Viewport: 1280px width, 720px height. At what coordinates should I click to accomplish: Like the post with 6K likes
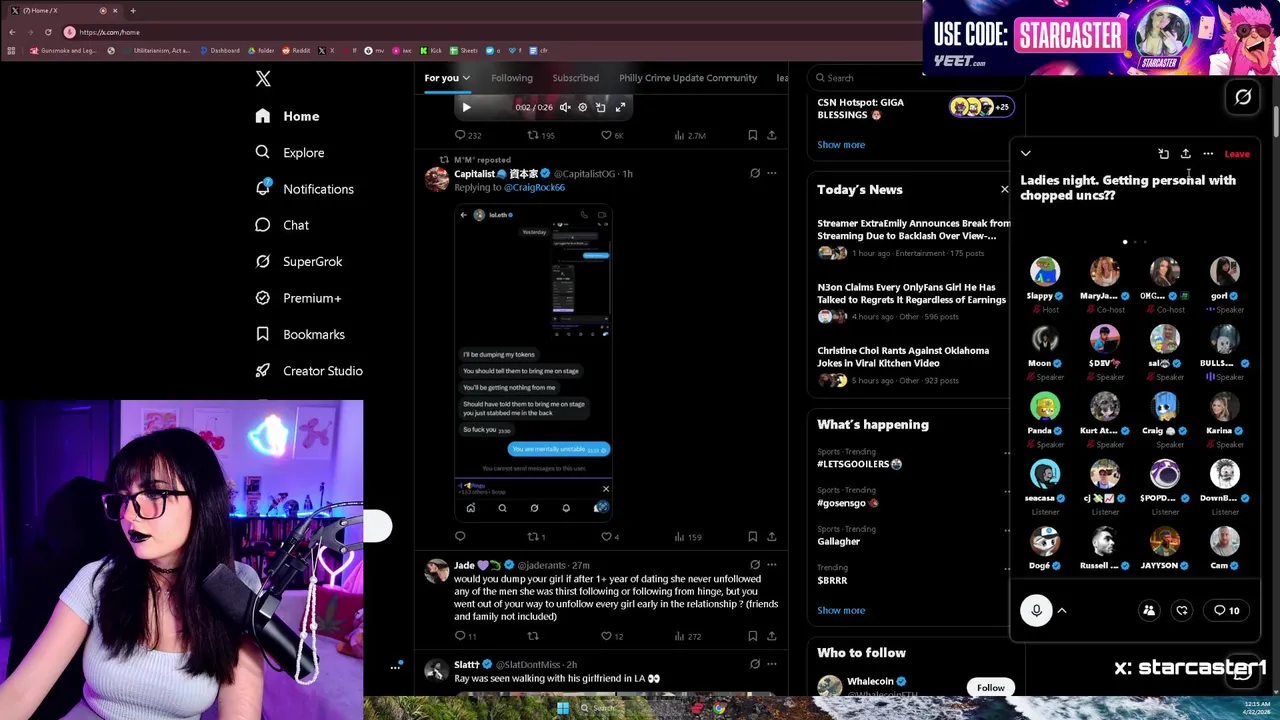pyautogui.click(x=612, y=135)
